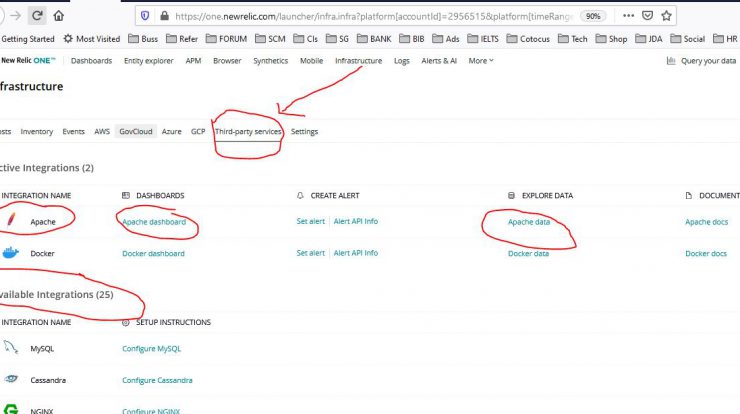
Task: Open Most Visited gear bookmark
Action: pyautogui.click(x=92, y=39)
